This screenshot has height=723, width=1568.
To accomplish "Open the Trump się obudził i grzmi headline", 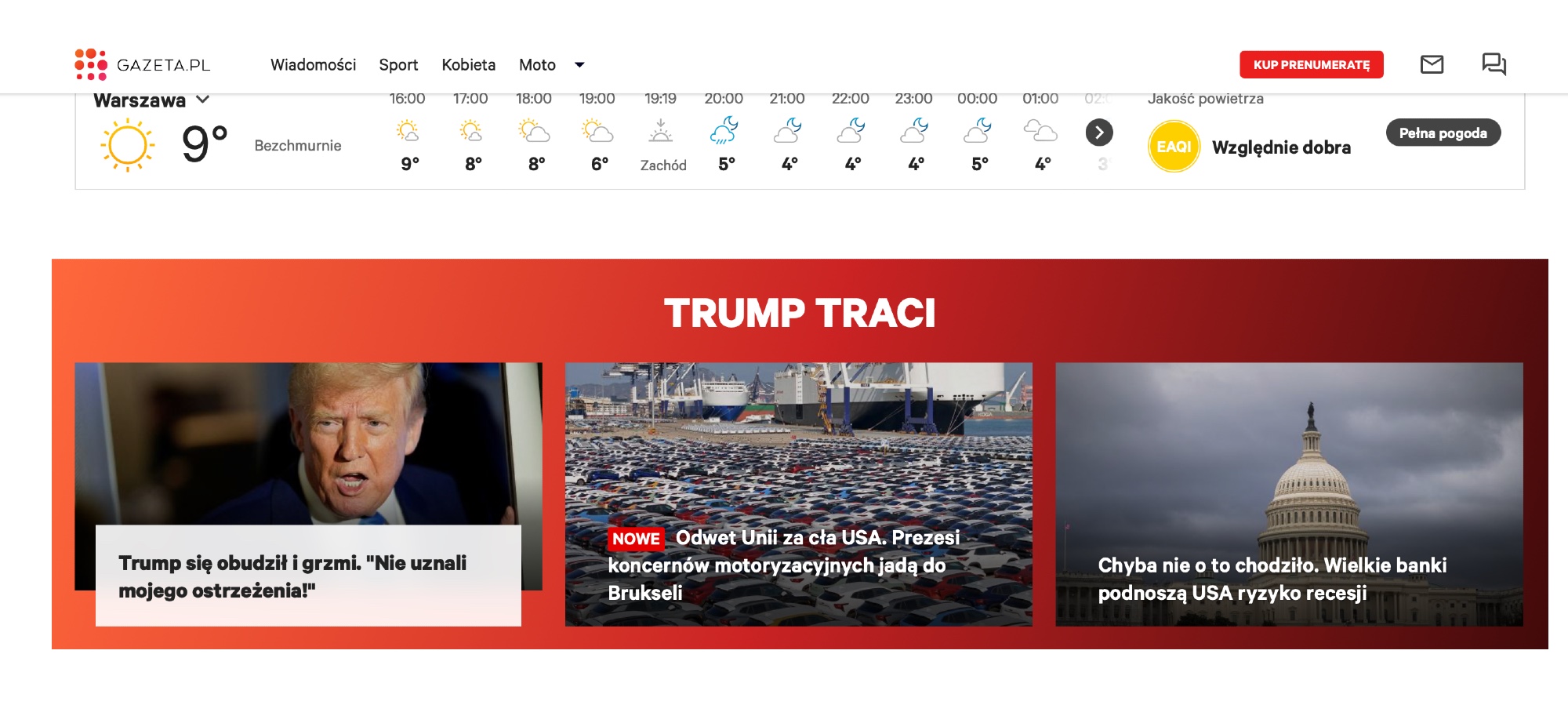I will tap(292, 576).
